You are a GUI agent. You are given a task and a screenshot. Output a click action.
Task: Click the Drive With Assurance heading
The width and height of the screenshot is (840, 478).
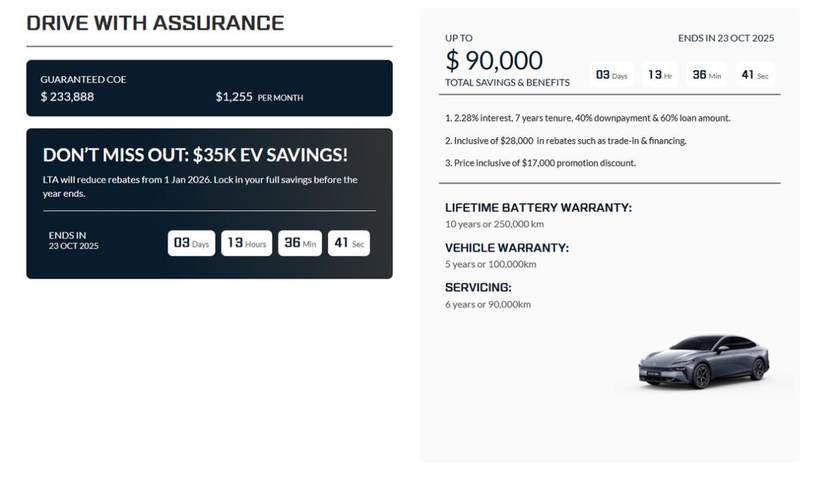pos(155,23)
